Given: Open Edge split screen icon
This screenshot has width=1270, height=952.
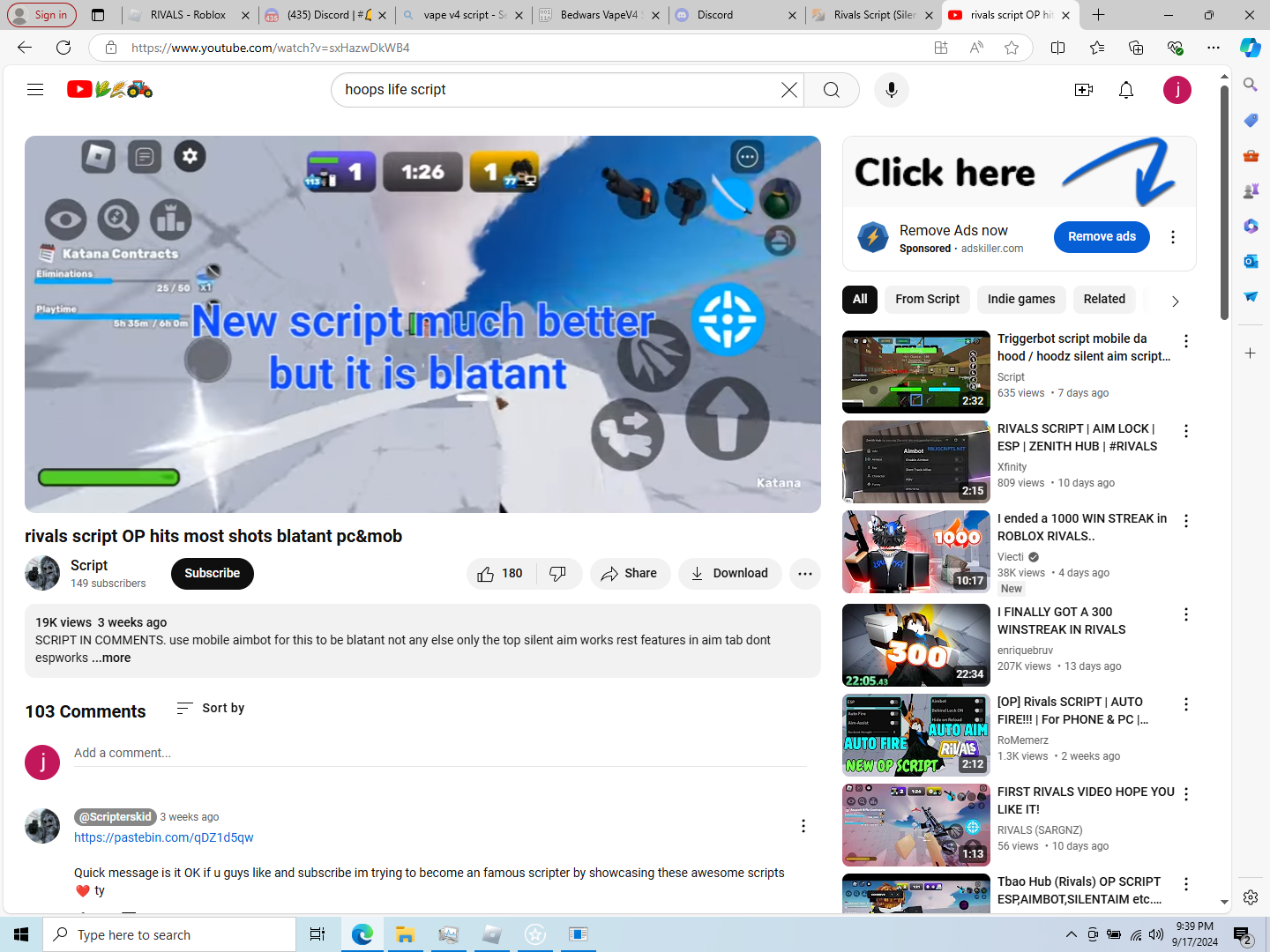Looking at the screenshot, I should click(1058, 48).
